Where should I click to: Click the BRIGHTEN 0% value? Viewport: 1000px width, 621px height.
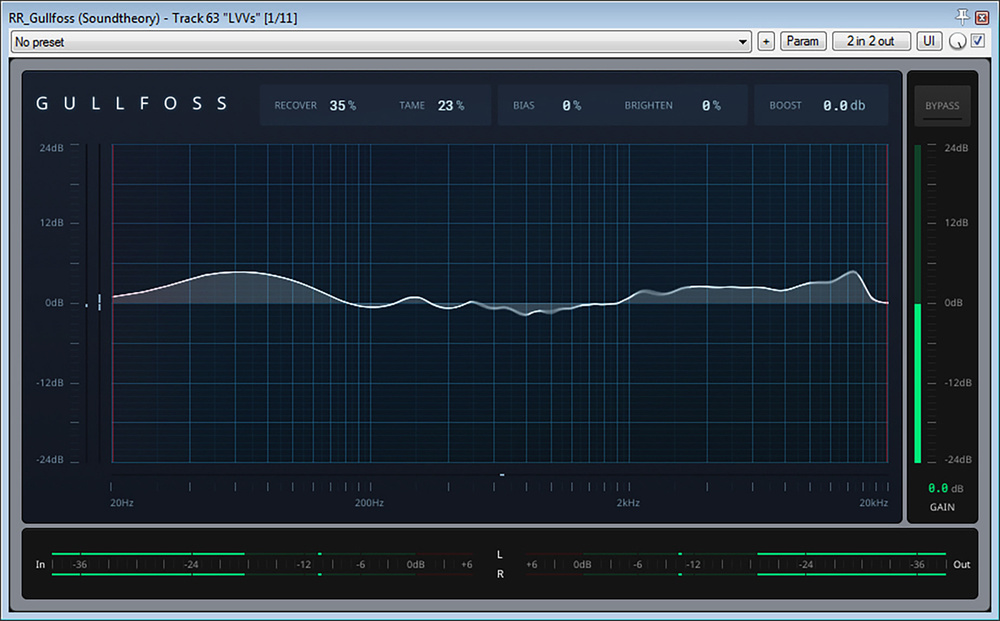tap(710, 105)
